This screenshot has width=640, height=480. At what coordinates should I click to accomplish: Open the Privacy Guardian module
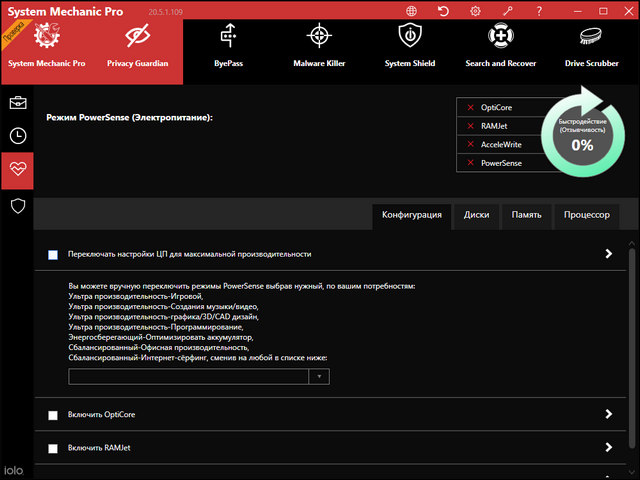point(137,45)
